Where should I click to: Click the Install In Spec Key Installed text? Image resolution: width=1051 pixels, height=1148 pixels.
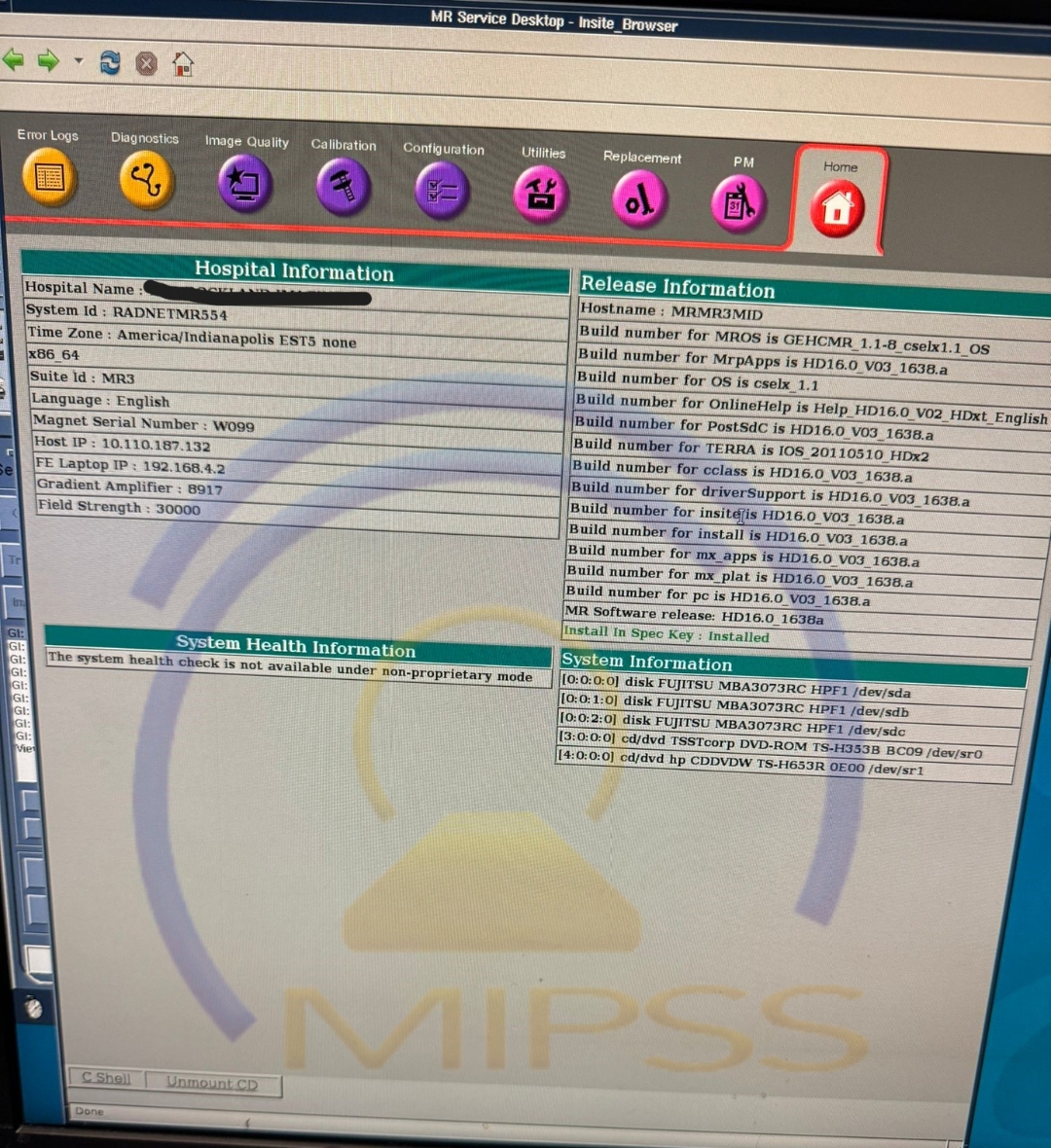(x=666, y=634)
